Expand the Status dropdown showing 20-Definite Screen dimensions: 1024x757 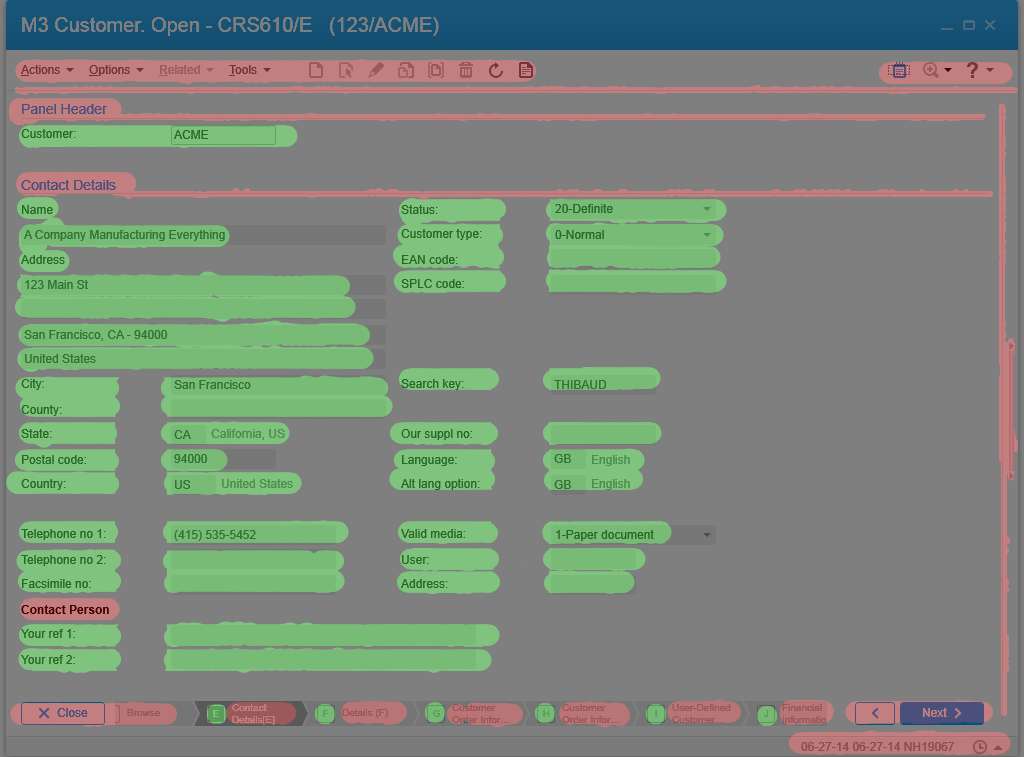tap(707, 209)
